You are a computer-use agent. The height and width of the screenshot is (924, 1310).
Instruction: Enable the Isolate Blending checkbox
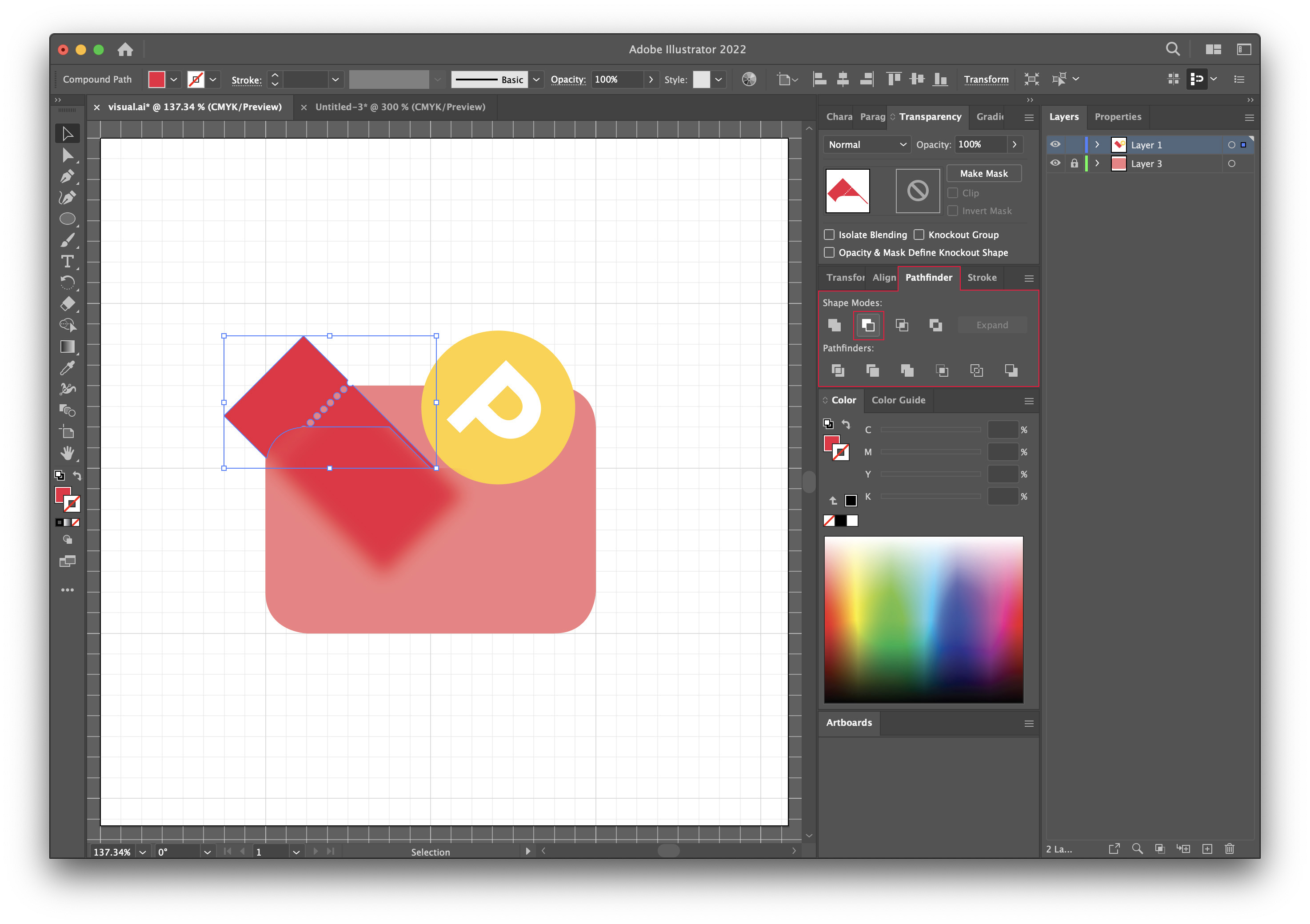click(x=830, y=235)
